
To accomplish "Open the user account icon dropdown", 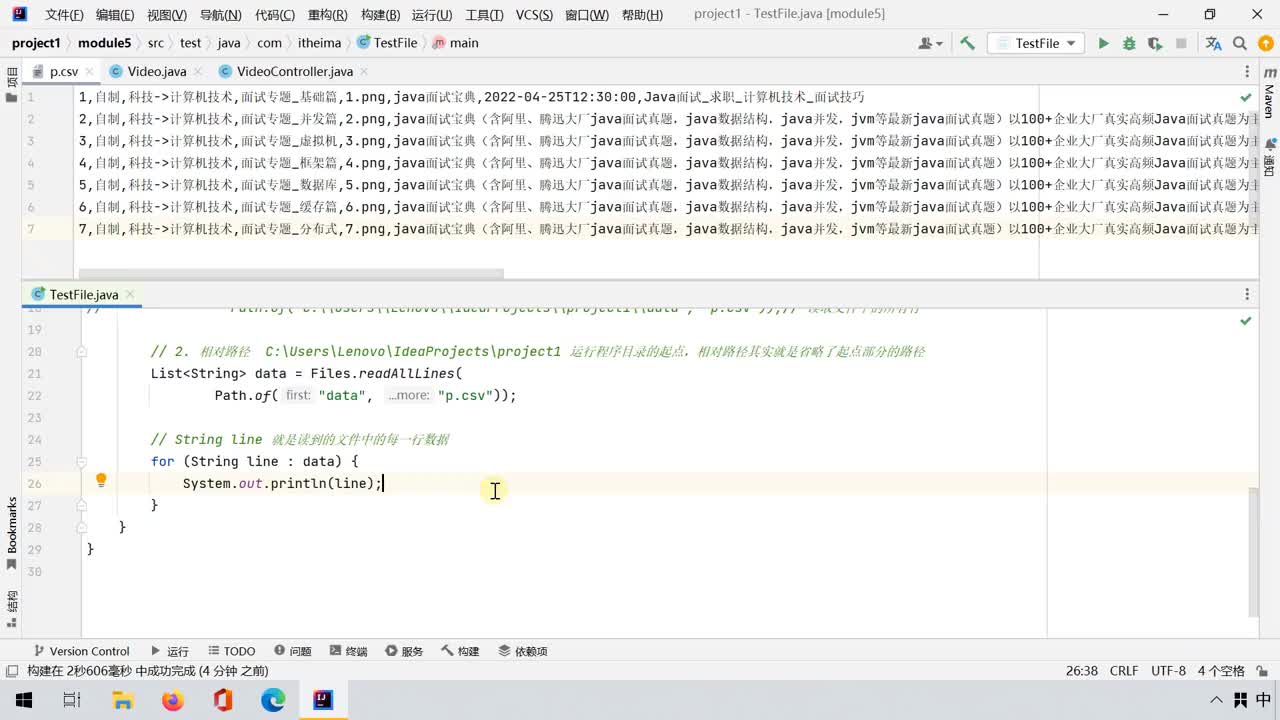I will point(930,44).
